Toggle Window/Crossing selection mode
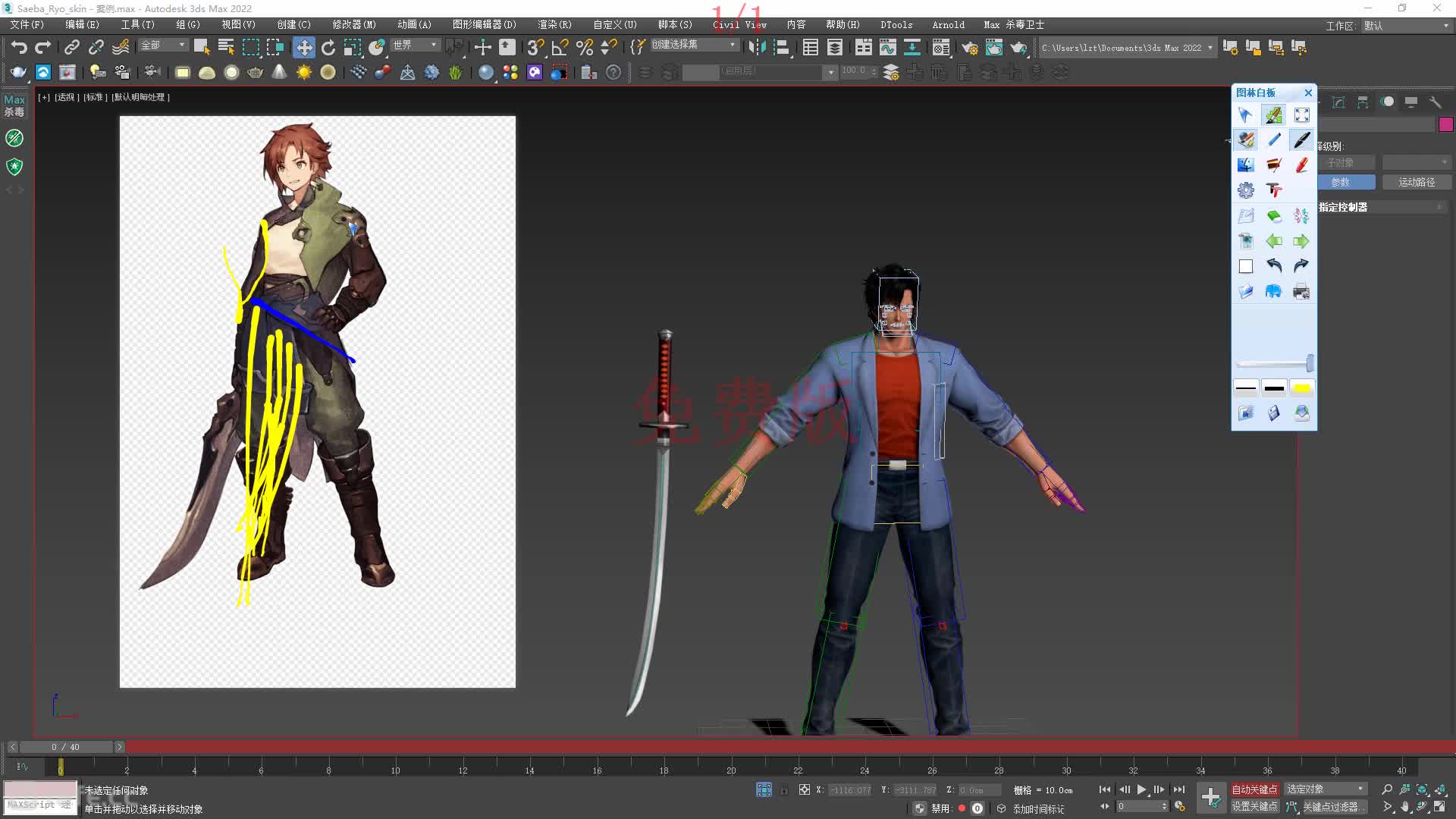 tap(275, 47)
